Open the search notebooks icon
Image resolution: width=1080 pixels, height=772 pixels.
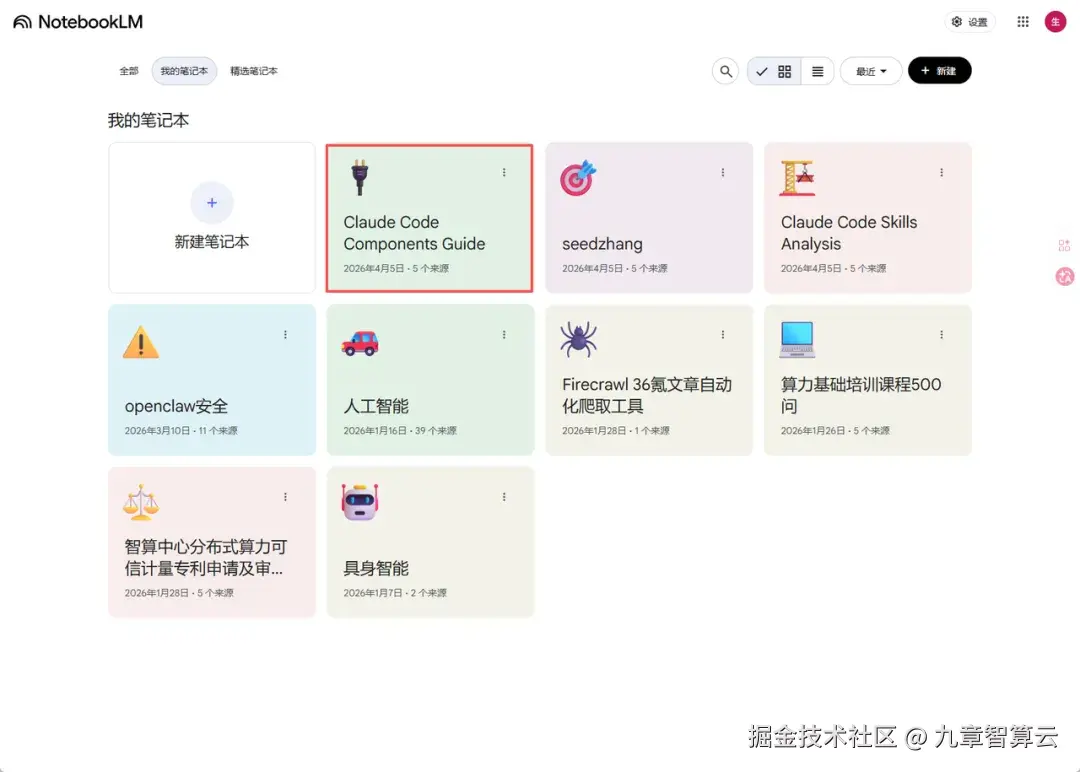coord(725,71)
